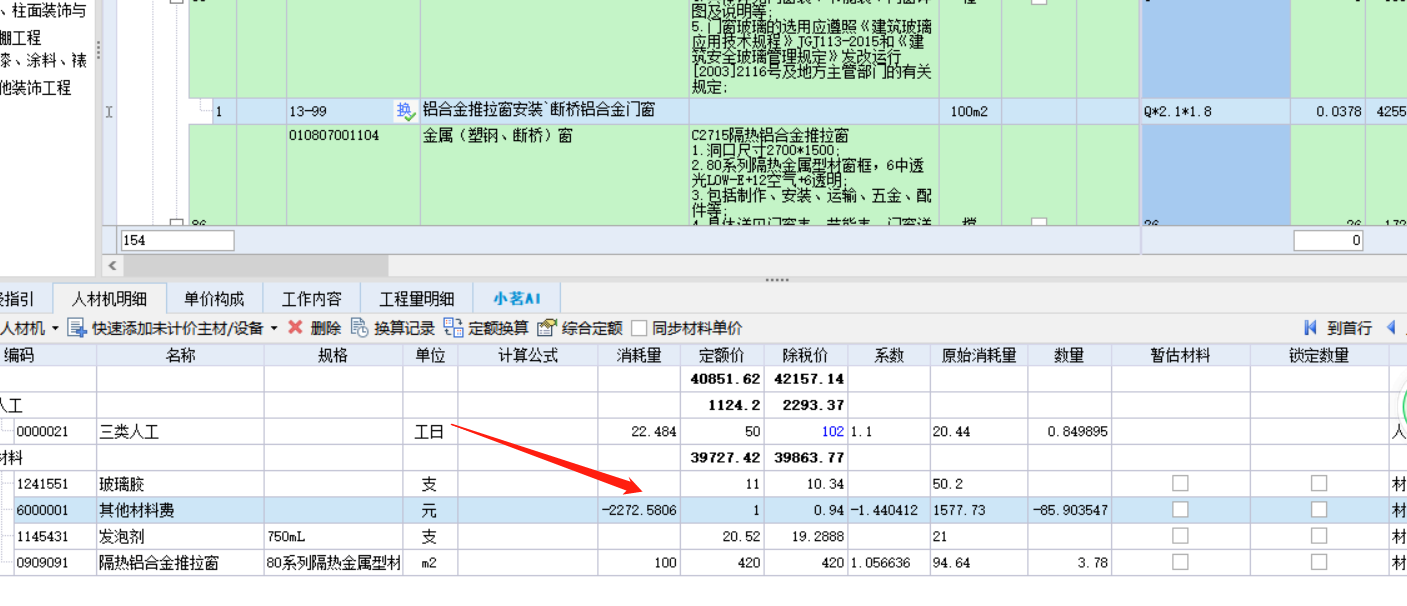1407x606 pixels.
Task: Select quota row 13-99 code
Action: tap(308, 111)
